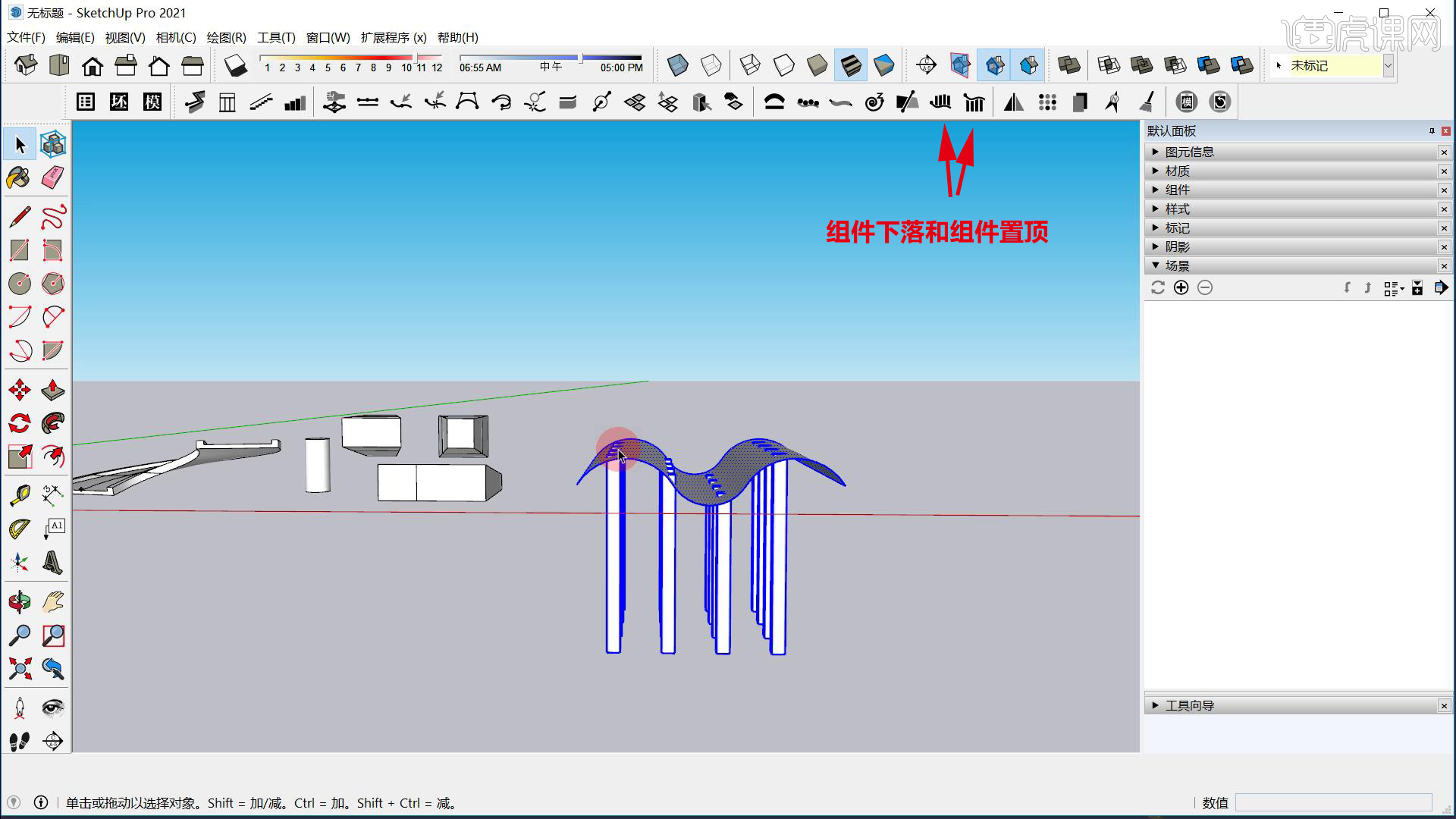
Task: Open the 文件(F) menu
Action: point(26,37)
